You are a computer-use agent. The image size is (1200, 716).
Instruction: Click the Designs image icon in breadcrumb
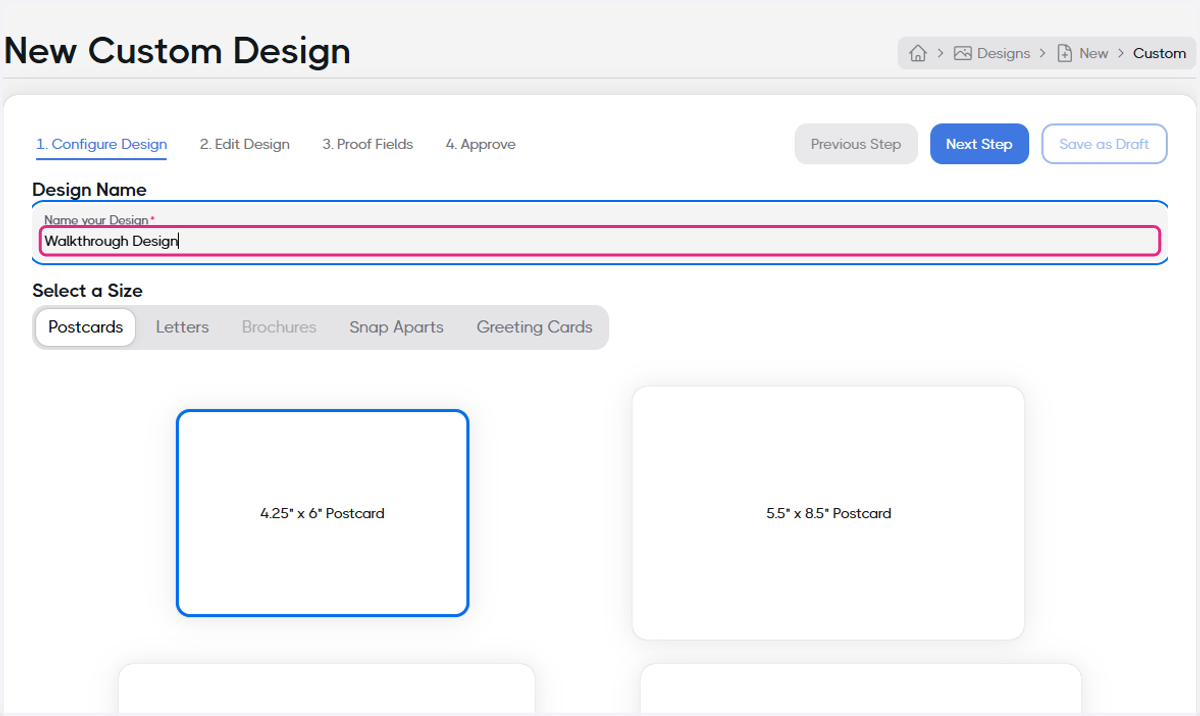[963, 53]
